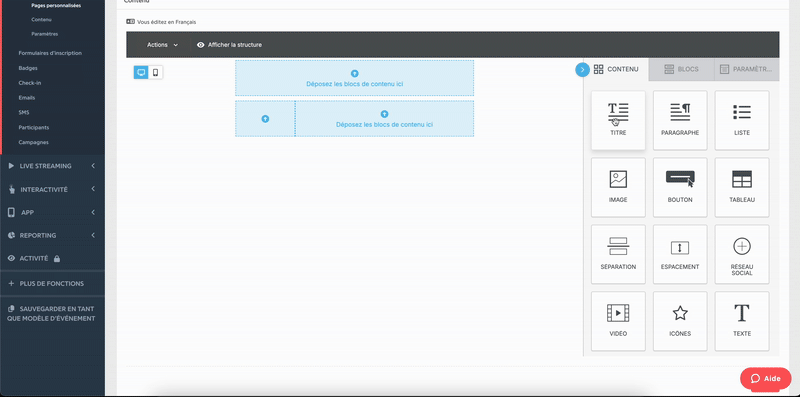
Task: Select the Icônes content block
Action: 680,321
